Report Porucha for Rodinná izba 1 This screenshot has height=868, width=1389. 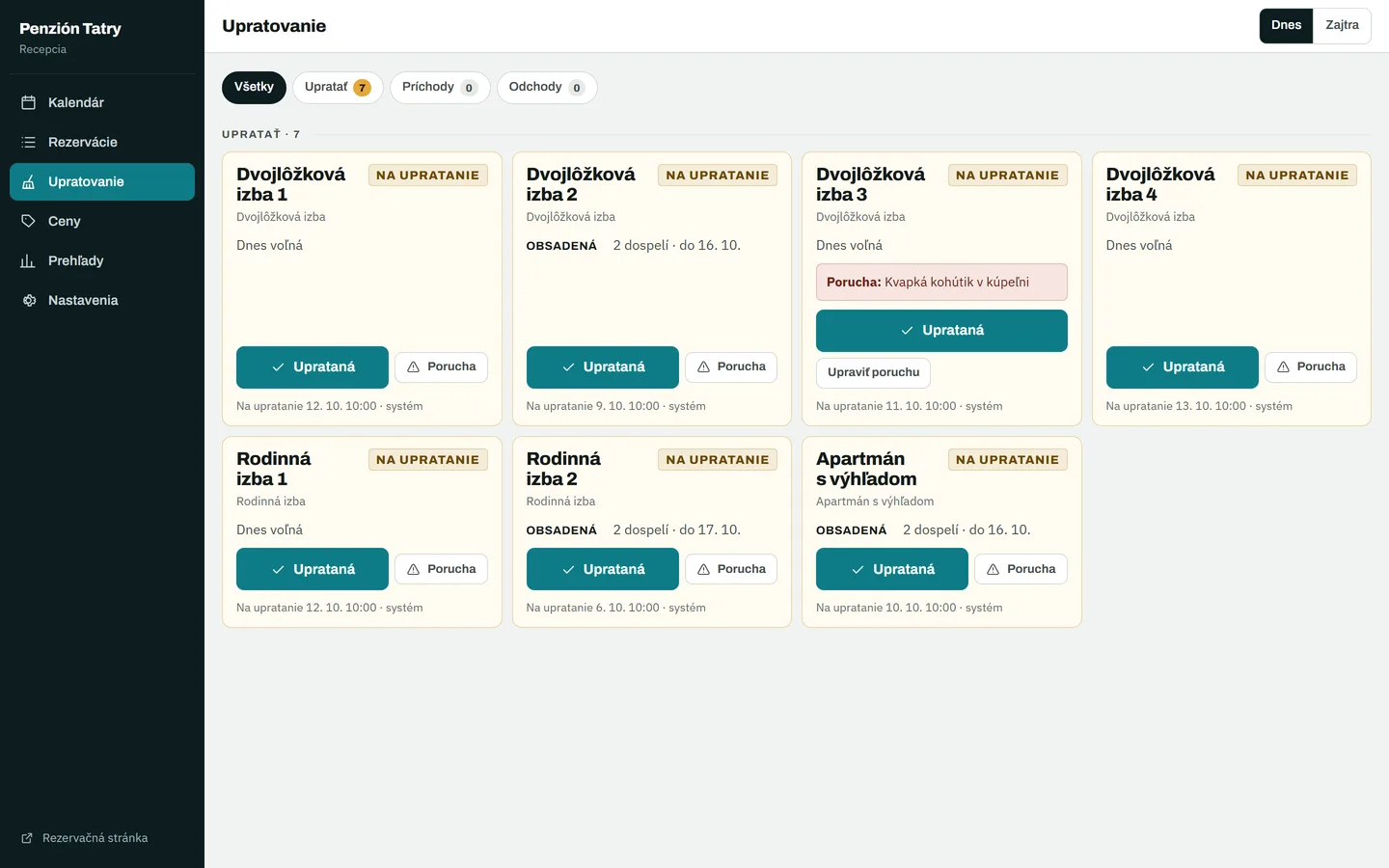[441, 569]
